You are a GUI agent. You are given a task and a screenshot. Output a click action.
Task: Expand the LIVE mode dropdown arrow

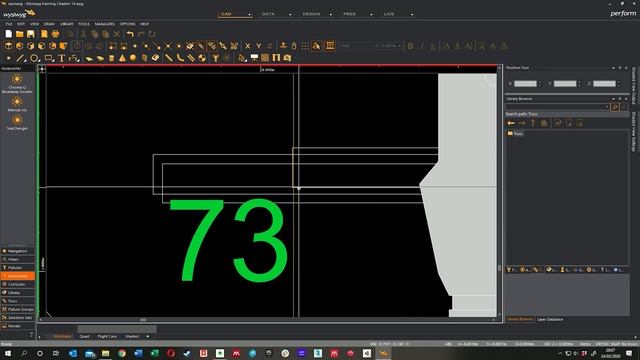click(x=412, y=15)
